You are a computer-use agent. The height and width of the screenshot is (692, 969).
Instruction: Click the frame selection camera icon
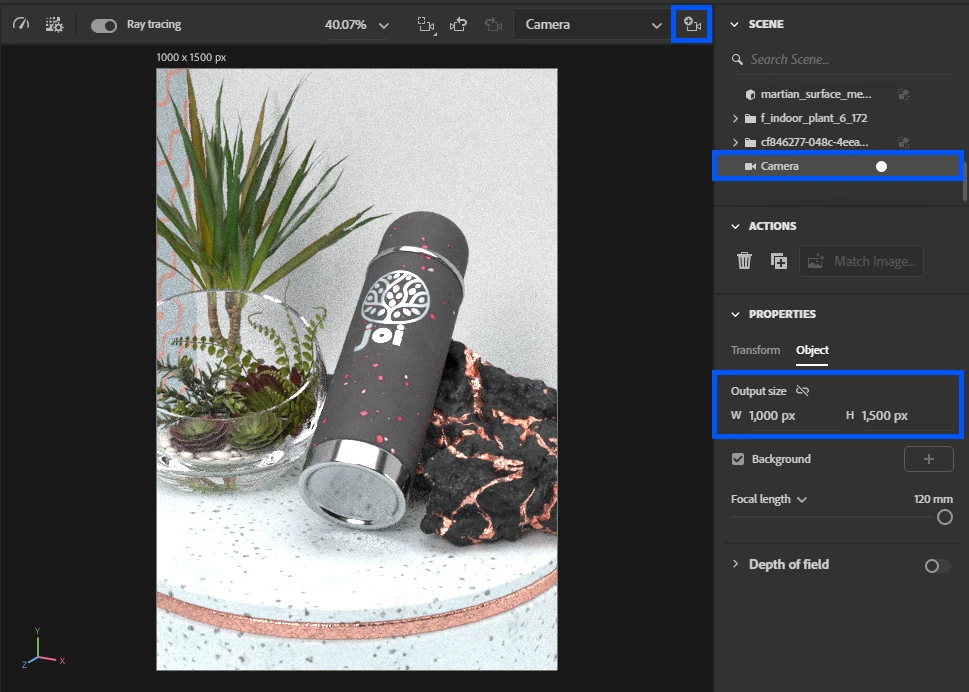[426, 25]
